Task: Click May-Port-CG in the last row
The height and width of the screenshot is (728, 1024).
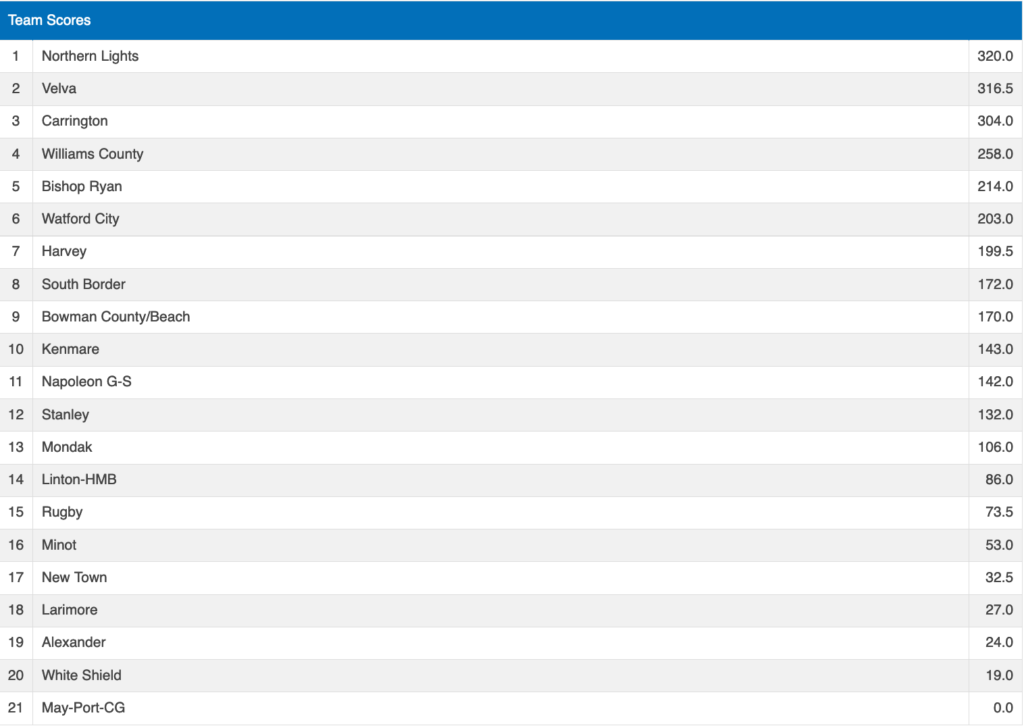Action: [x=84, y=708]
